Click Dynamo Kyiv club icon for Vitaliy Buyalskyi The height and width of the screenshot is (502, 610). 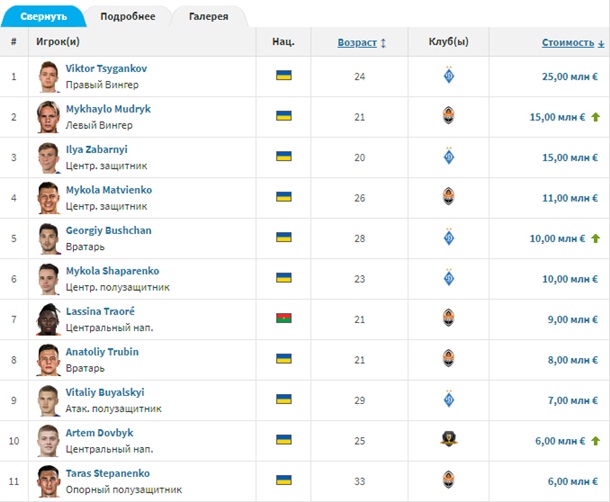click(449, 399)
